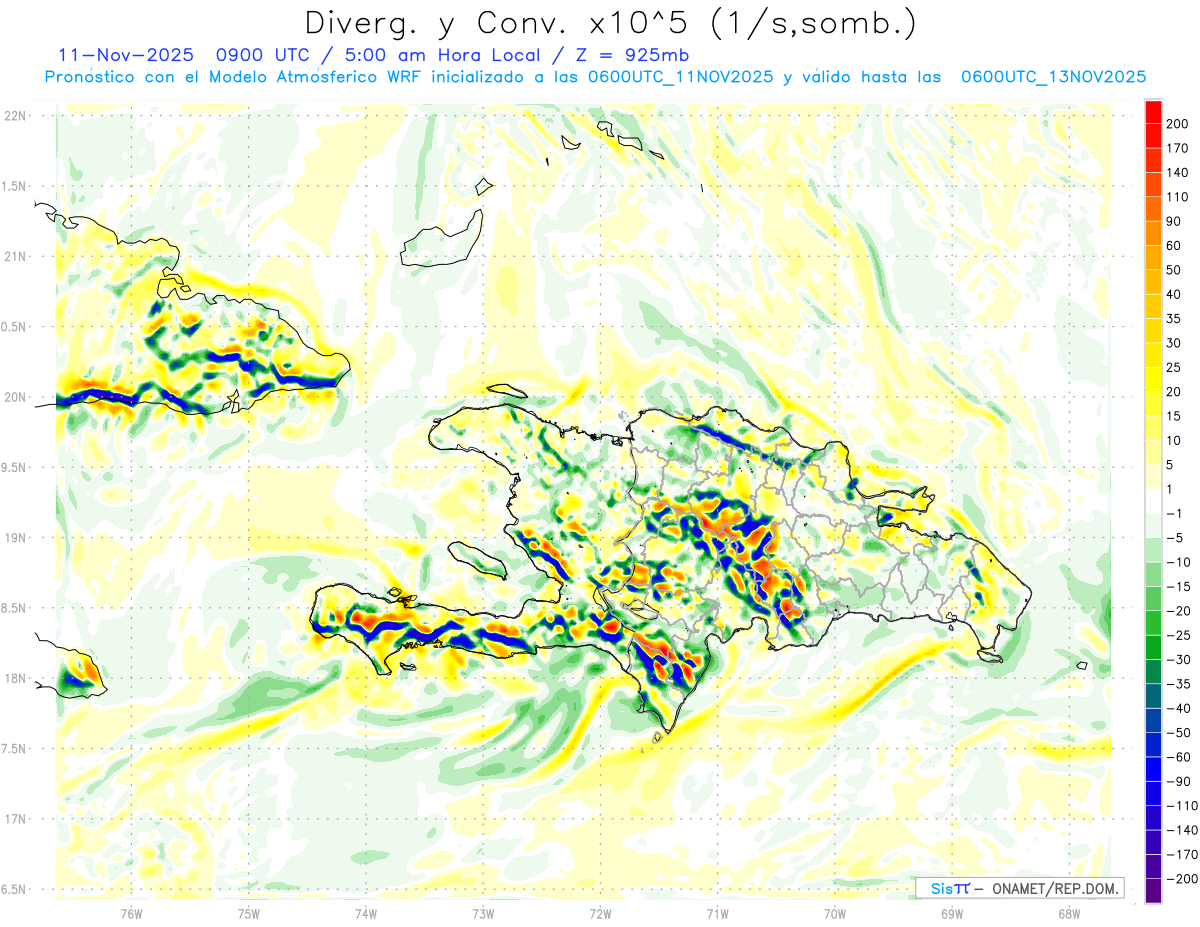Click the '8.5N' latitude label

tap(15, 608)
